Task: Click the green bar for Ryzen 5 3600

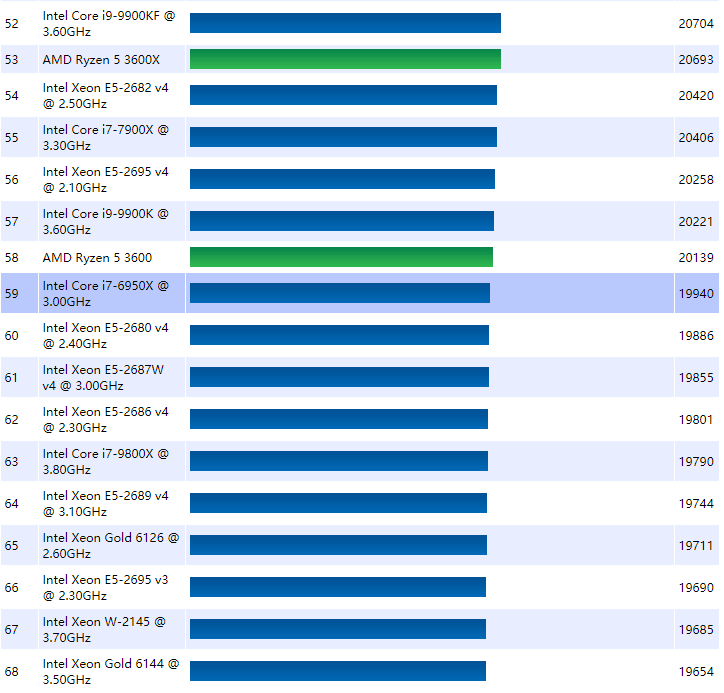Action: point(341,258)
